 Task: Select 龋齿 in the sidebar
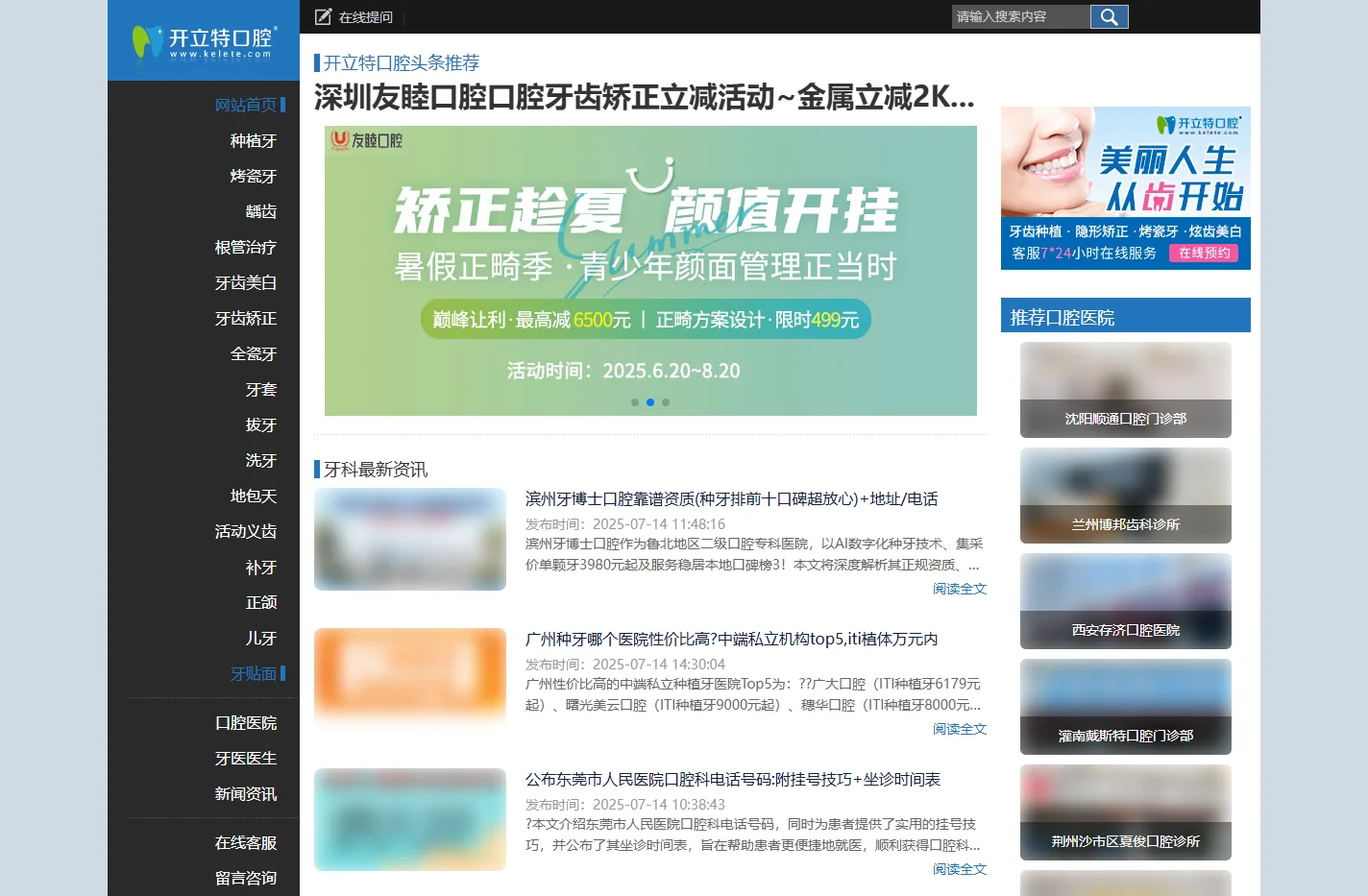[x=261, y=211]
